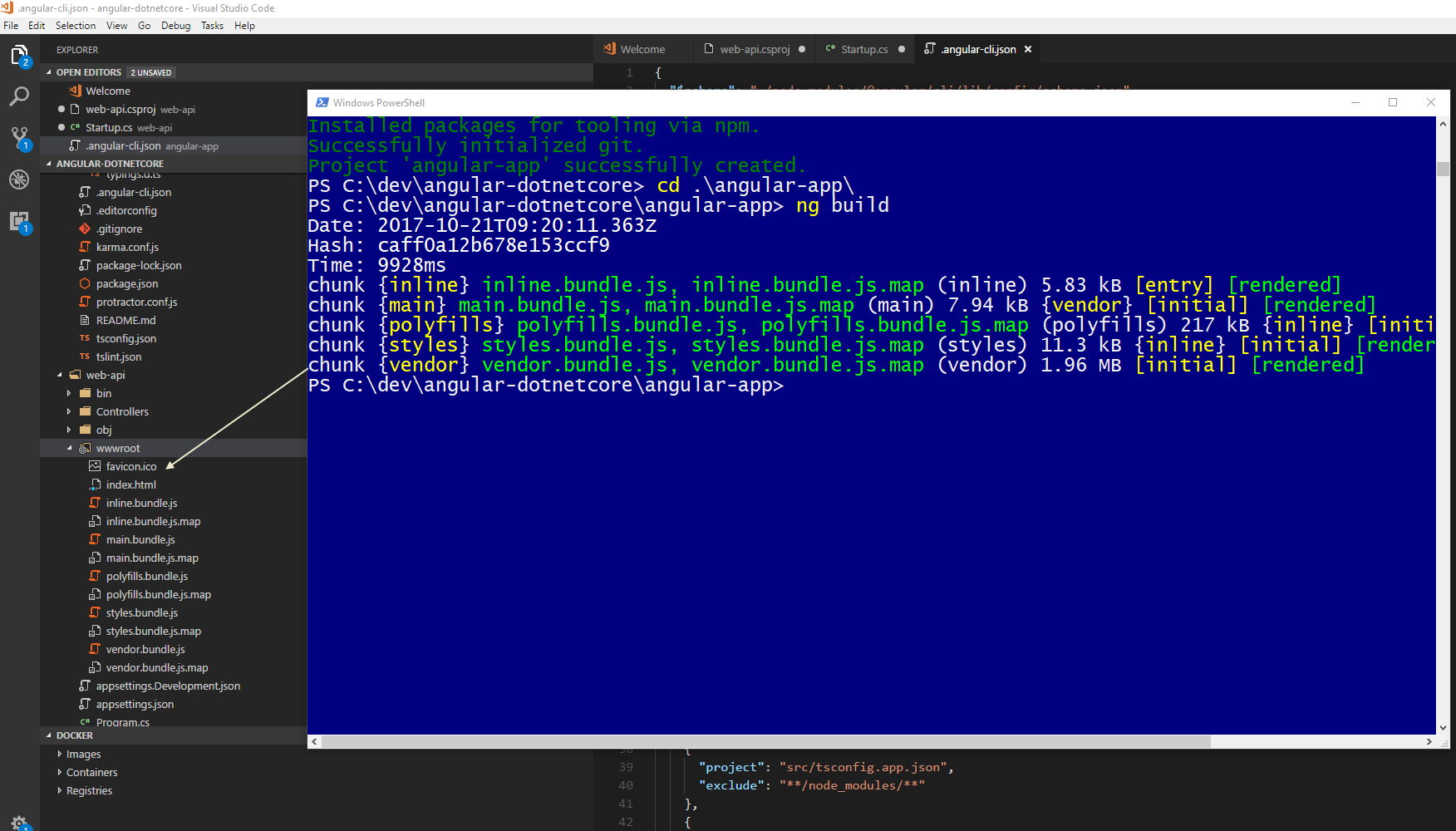Click the .gitignore git file icon
The height and width of the screenshot is (831, 1456).
click(x=85, y=229)
